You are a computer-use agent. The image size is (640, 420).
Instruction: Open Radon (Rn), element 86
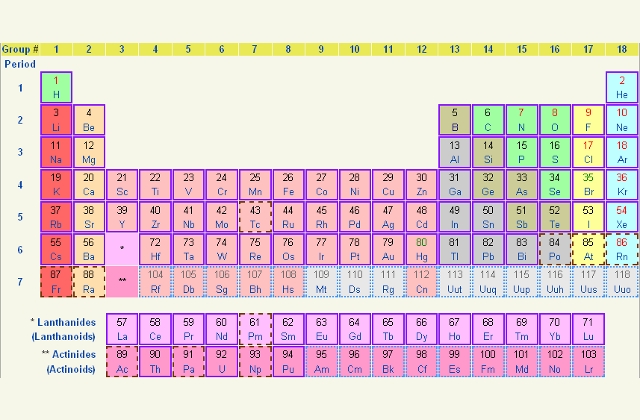(x=622, y=248)
